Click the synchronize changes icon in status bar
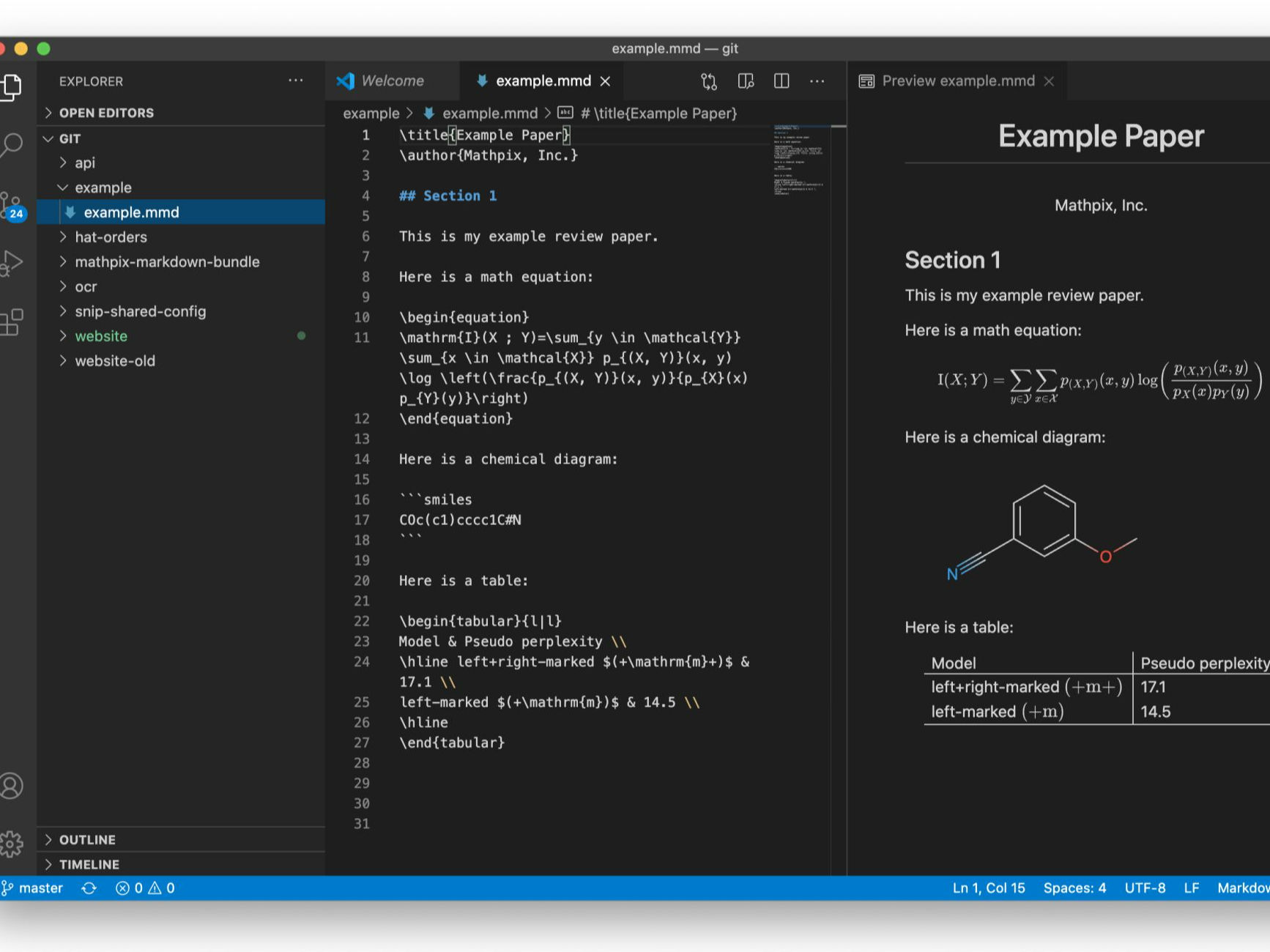 (89, 888)
